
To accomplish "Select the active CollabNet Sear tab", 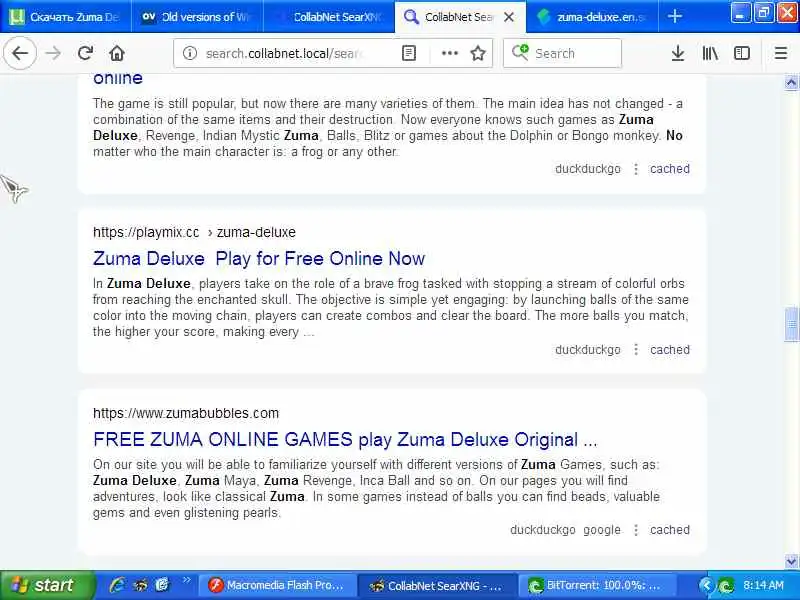I will click(459, 17).
